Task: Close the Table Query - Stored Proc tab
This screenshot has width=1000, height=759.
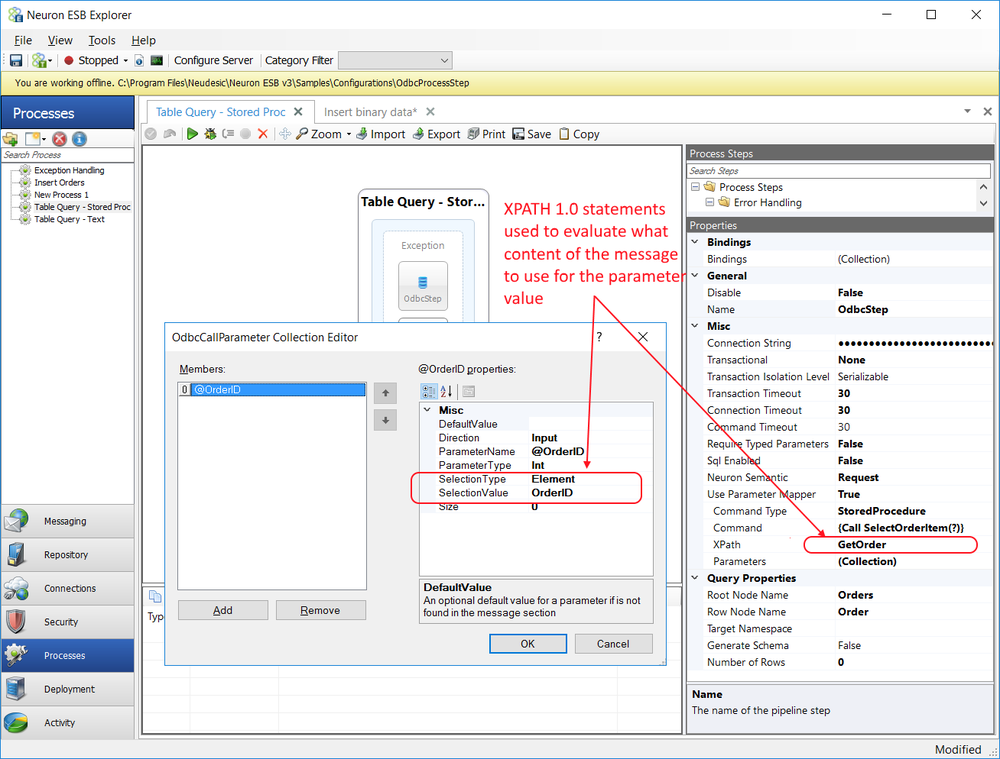Action: click(298, 112)
